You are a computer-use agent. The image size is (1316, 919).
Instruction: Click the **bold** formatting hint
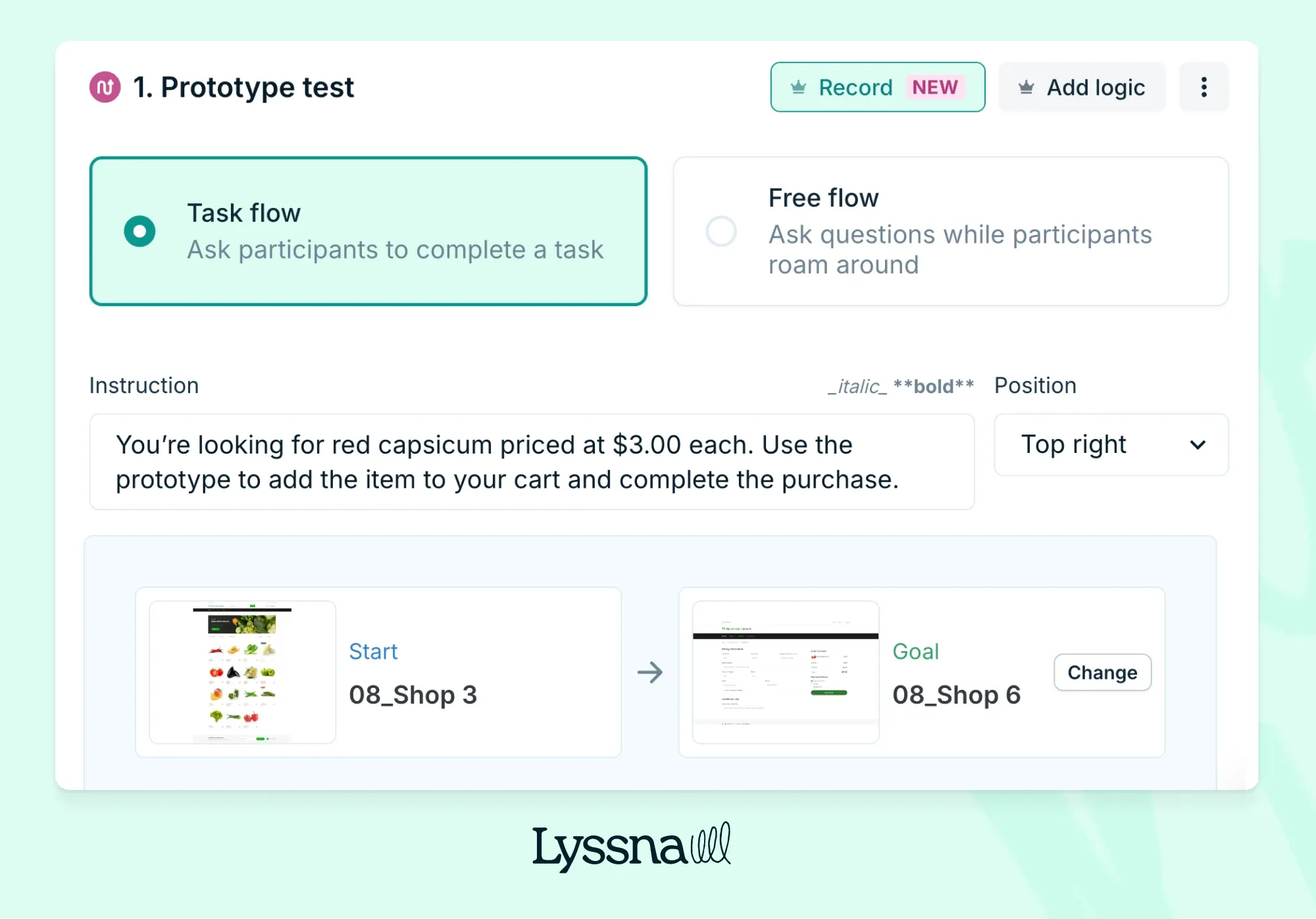point(933,386)
